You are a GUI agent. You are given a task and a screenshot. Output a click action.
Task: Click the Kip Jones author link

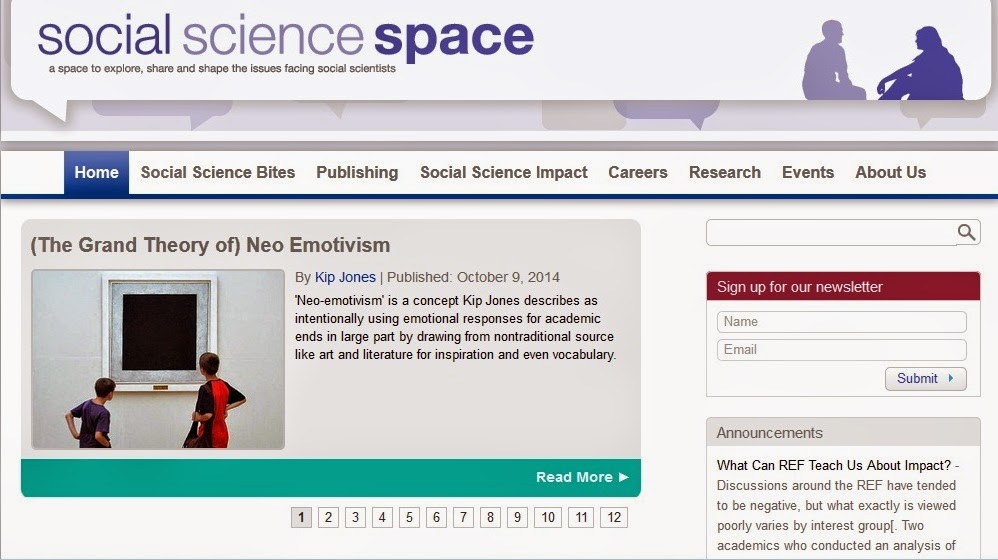pos(345,277)
